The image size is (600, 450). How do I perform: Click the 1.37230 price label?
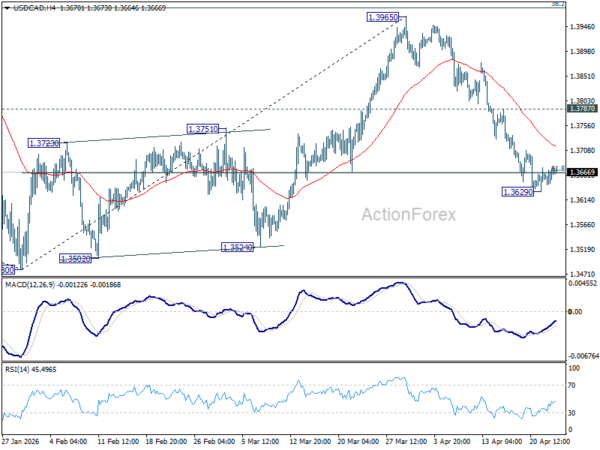pos(44,143)
